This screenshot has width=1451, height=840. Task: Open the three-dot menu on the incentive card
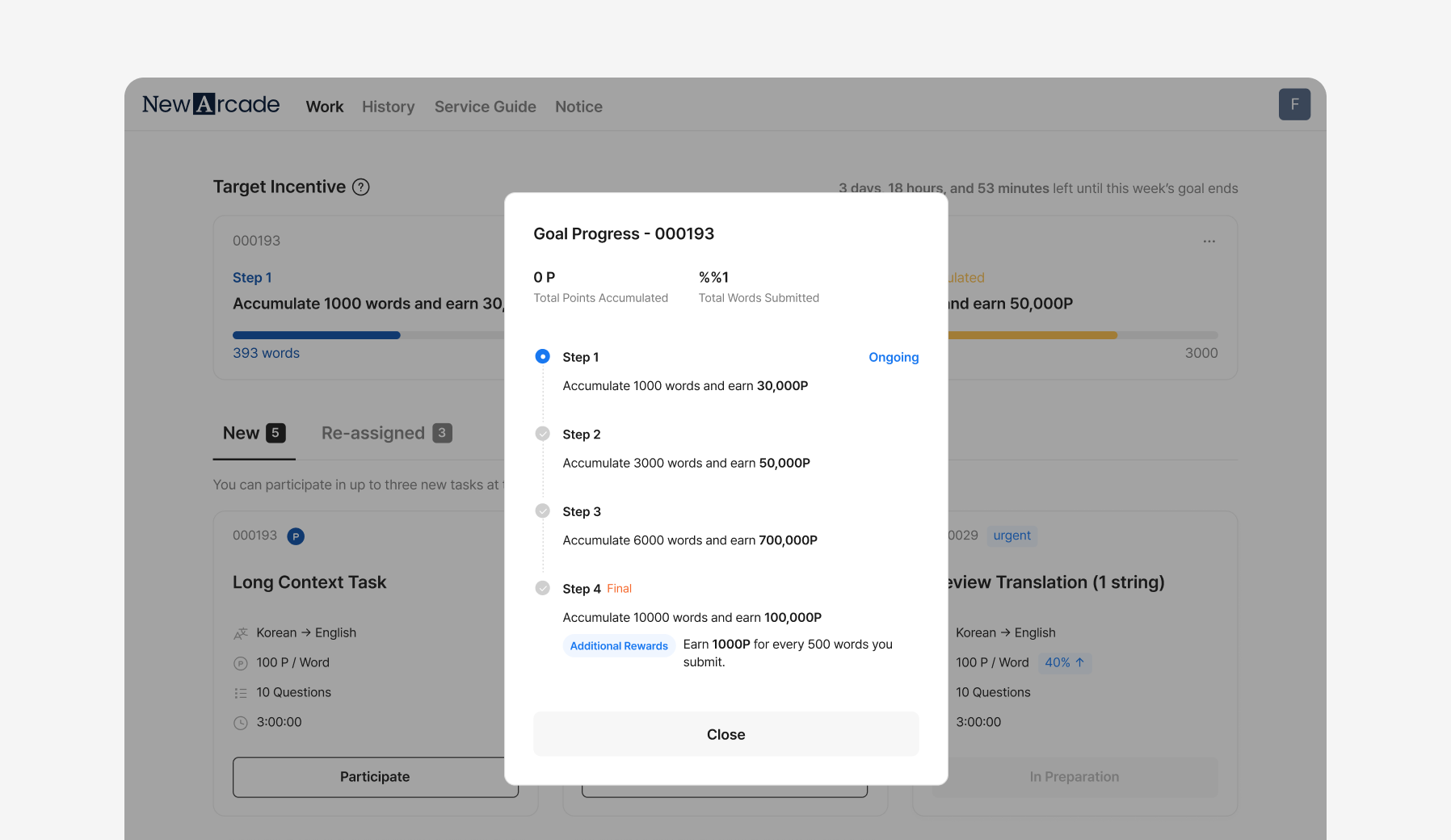1209,241
